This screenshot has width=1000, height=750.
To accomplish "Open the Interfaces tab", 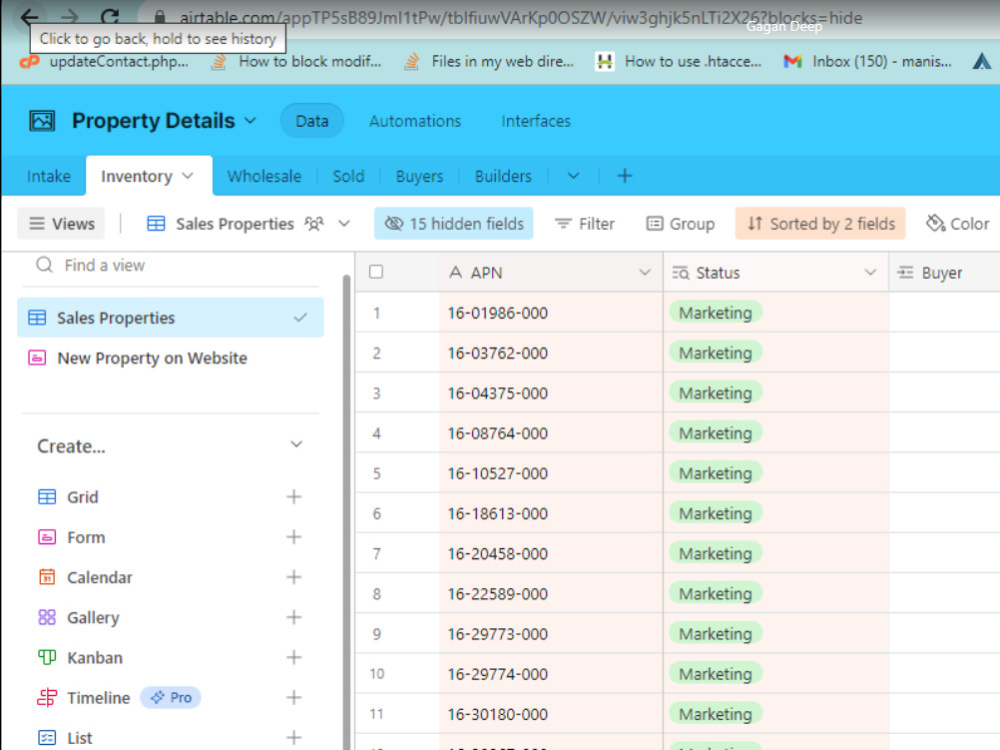I will (x=536, y=121).
